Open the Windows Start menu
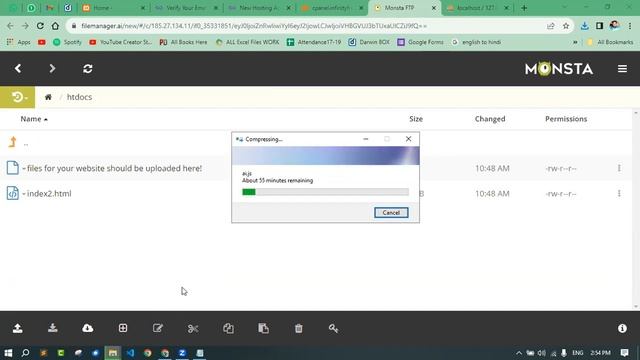 8,353
